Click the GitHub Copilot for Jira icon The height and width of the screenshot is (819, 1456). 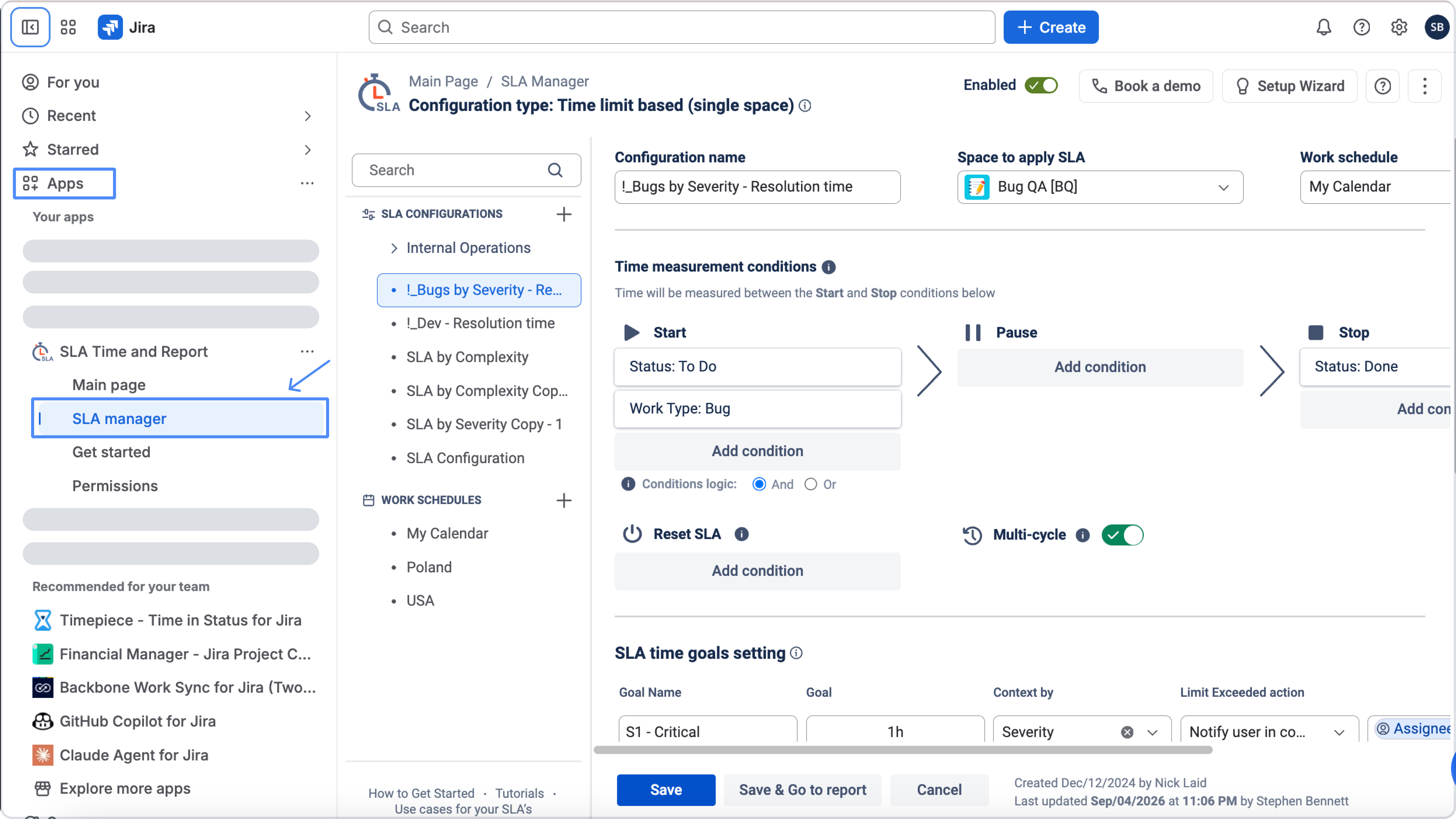click(x=43, y=721)
